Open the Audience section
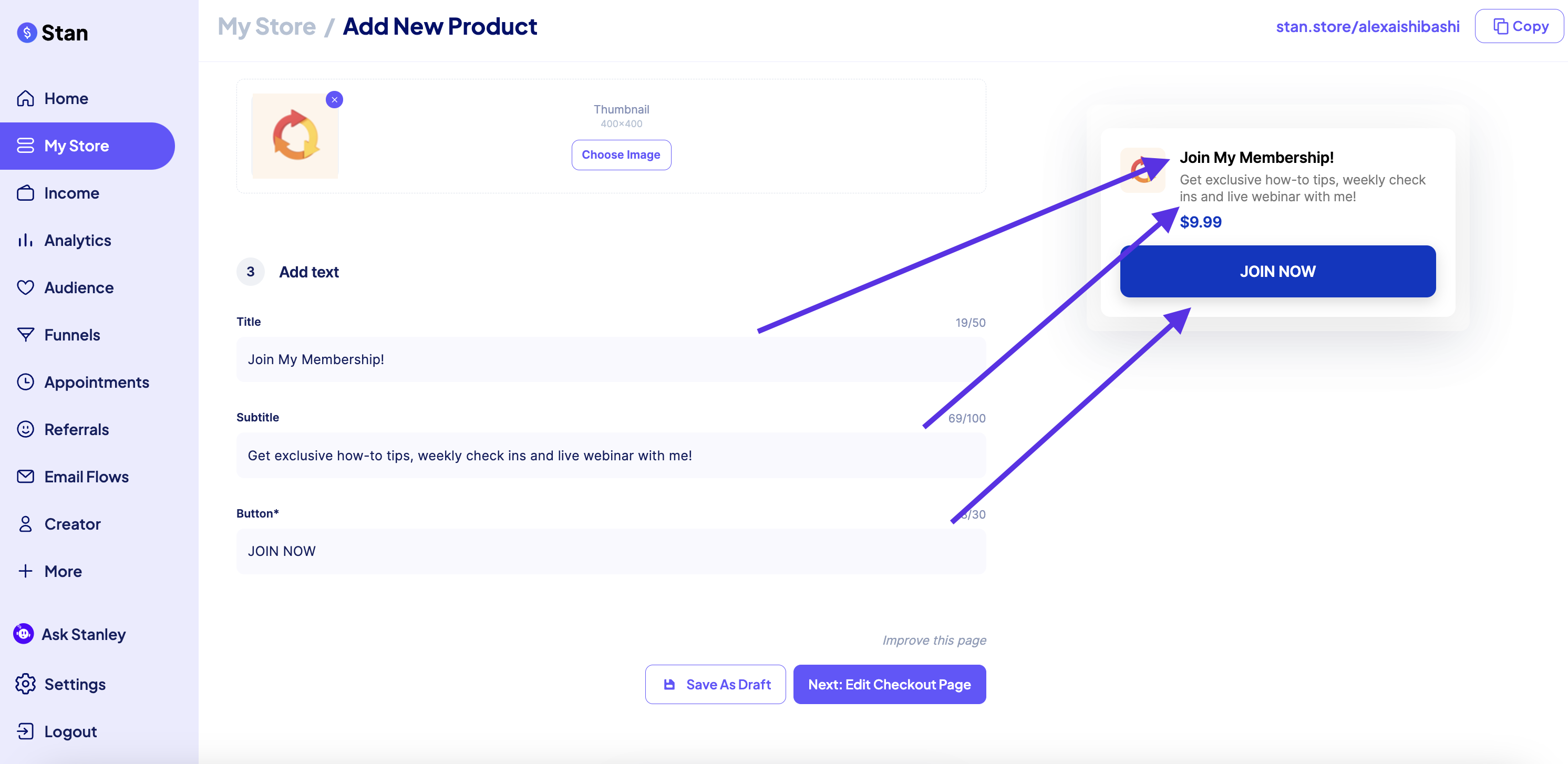 pos(78,287)
